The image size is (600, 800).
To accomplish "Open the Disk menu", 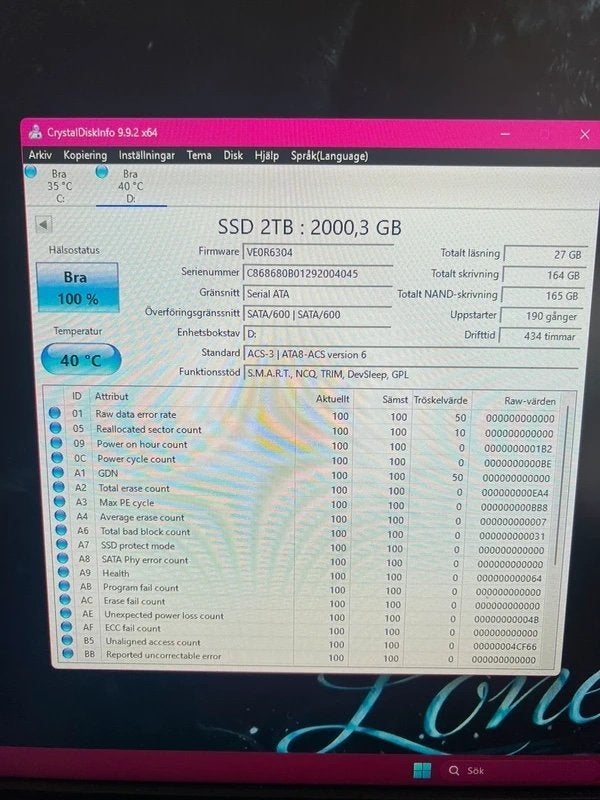I will (x=233, y=155).
